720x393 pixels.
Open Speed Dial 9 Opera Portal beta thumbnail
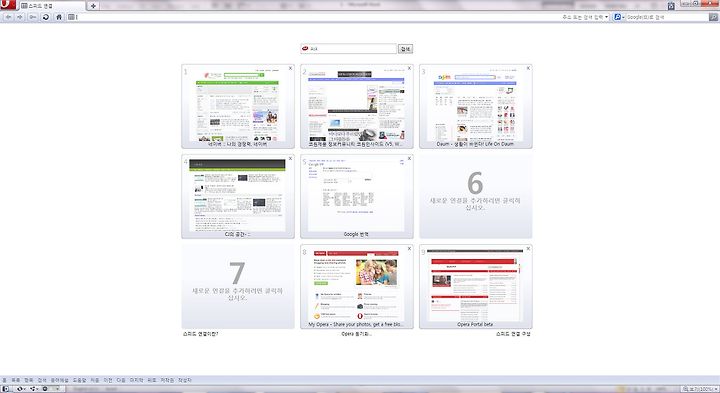[476, 286]
